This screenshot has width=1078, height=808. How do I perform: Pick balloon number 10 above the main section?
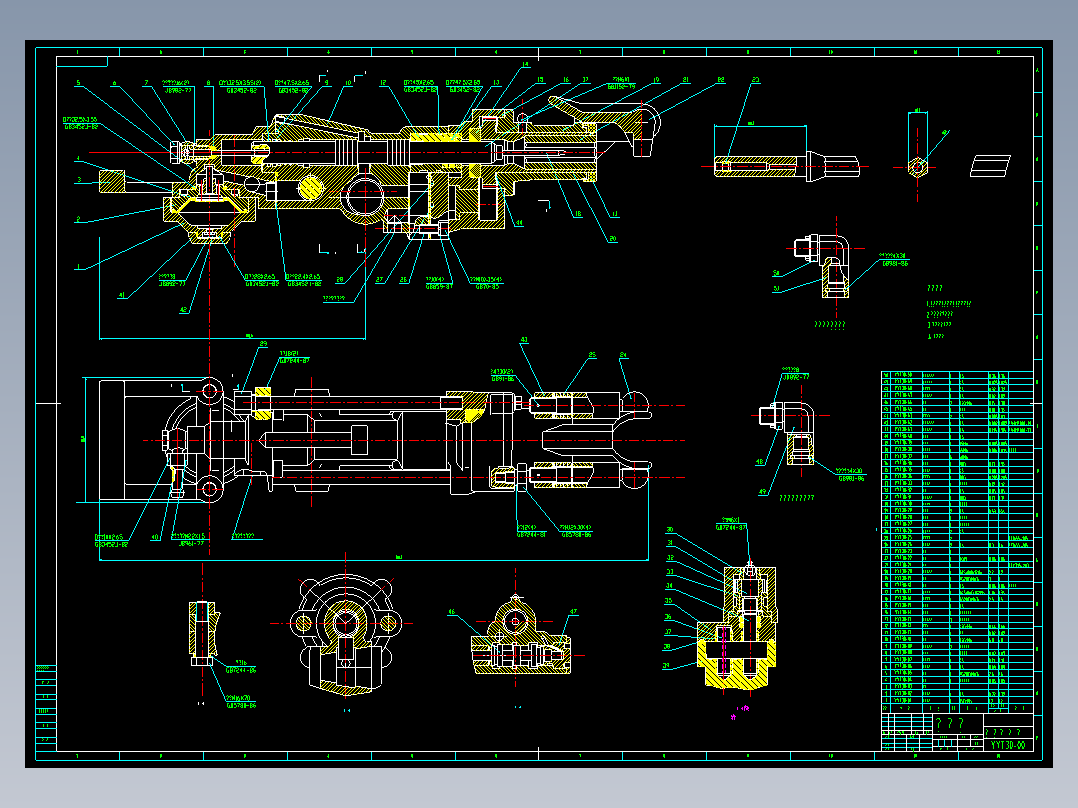[x=349, y=83]
